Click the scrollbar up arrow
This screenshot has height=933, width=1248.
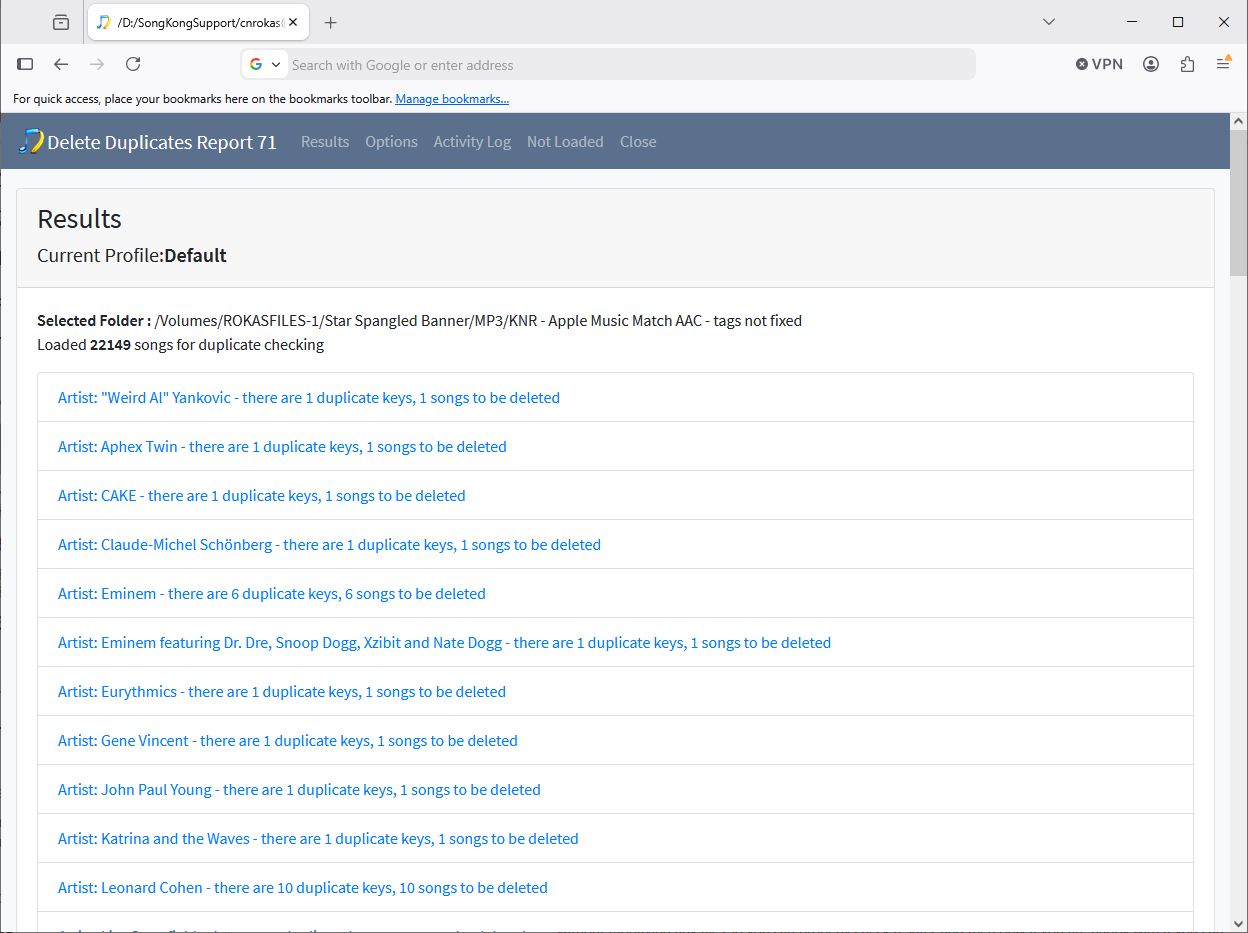point(1238,121)
